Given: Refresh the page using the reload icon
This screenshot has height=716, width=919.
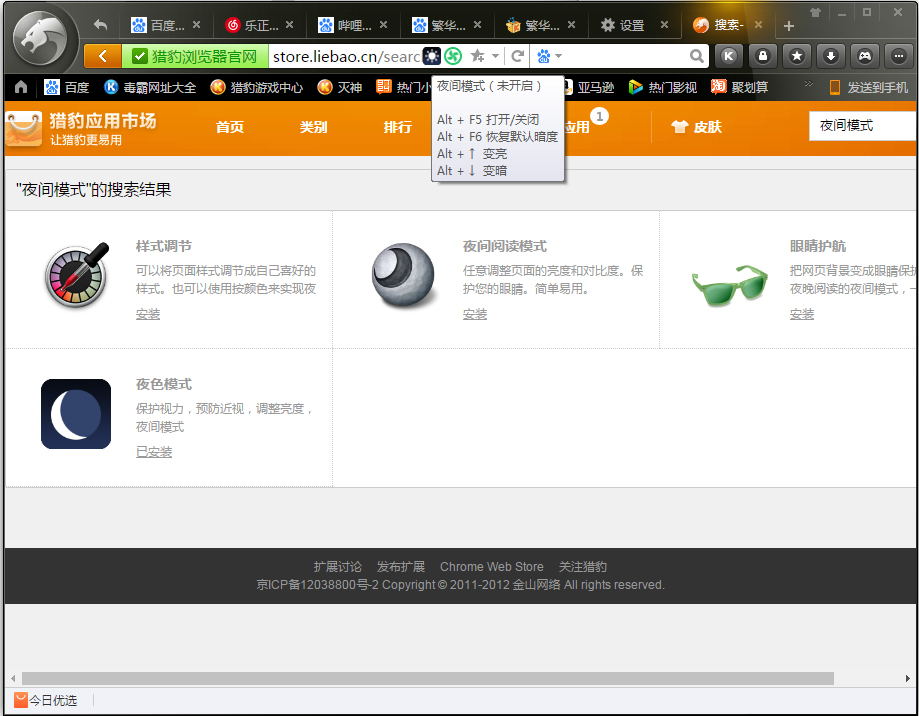Looking at the screenshot, I should (516, 56).
